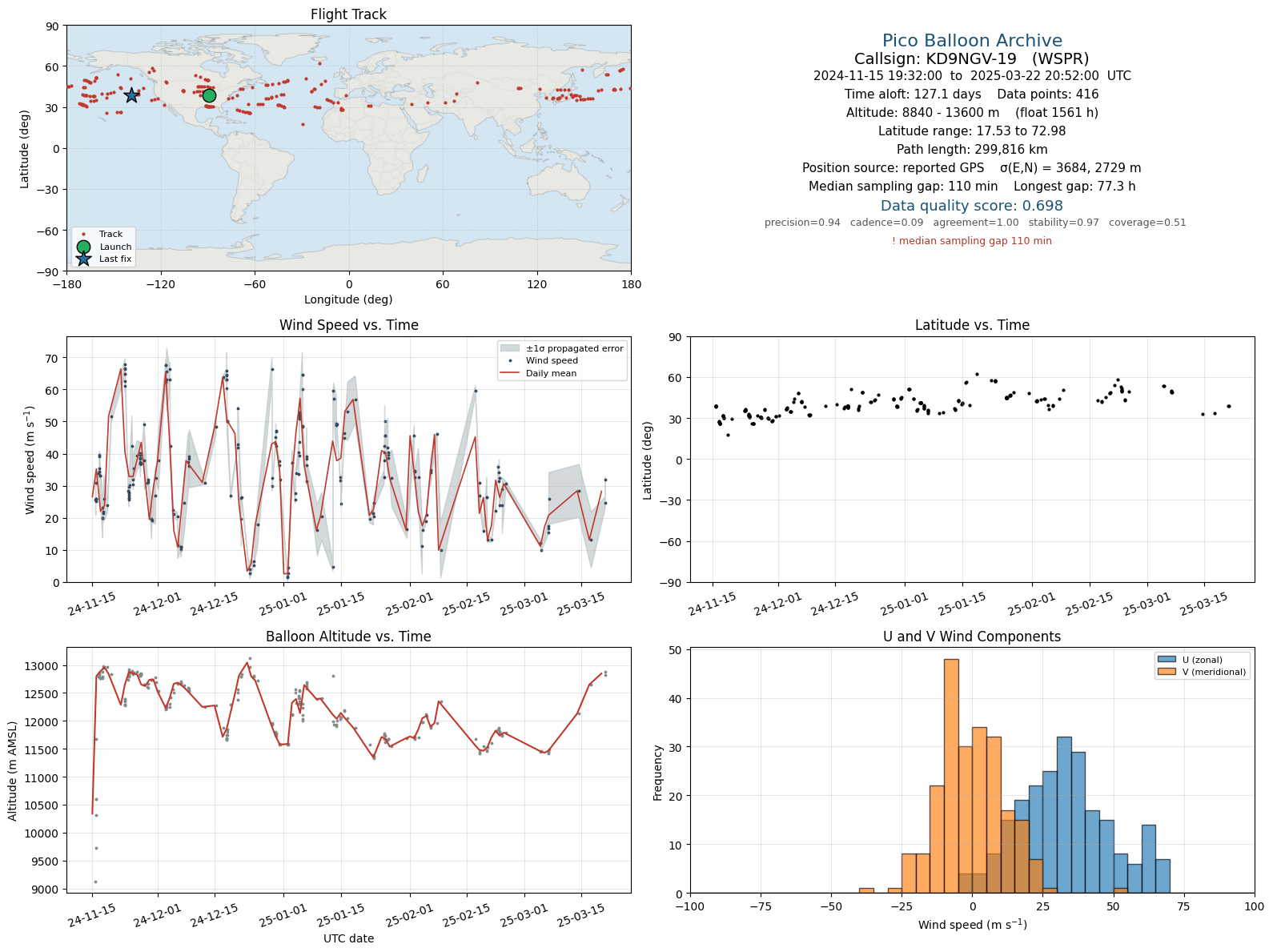Screen dimensions: 1273x952
Task: Click the 'Altitude (m AMSL)' axis label
Action: point(13,771)
